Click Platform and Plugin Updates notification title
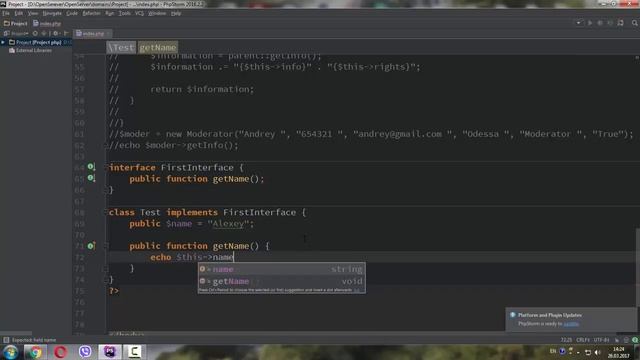This screenshot has width=640, height=360. 549,315
